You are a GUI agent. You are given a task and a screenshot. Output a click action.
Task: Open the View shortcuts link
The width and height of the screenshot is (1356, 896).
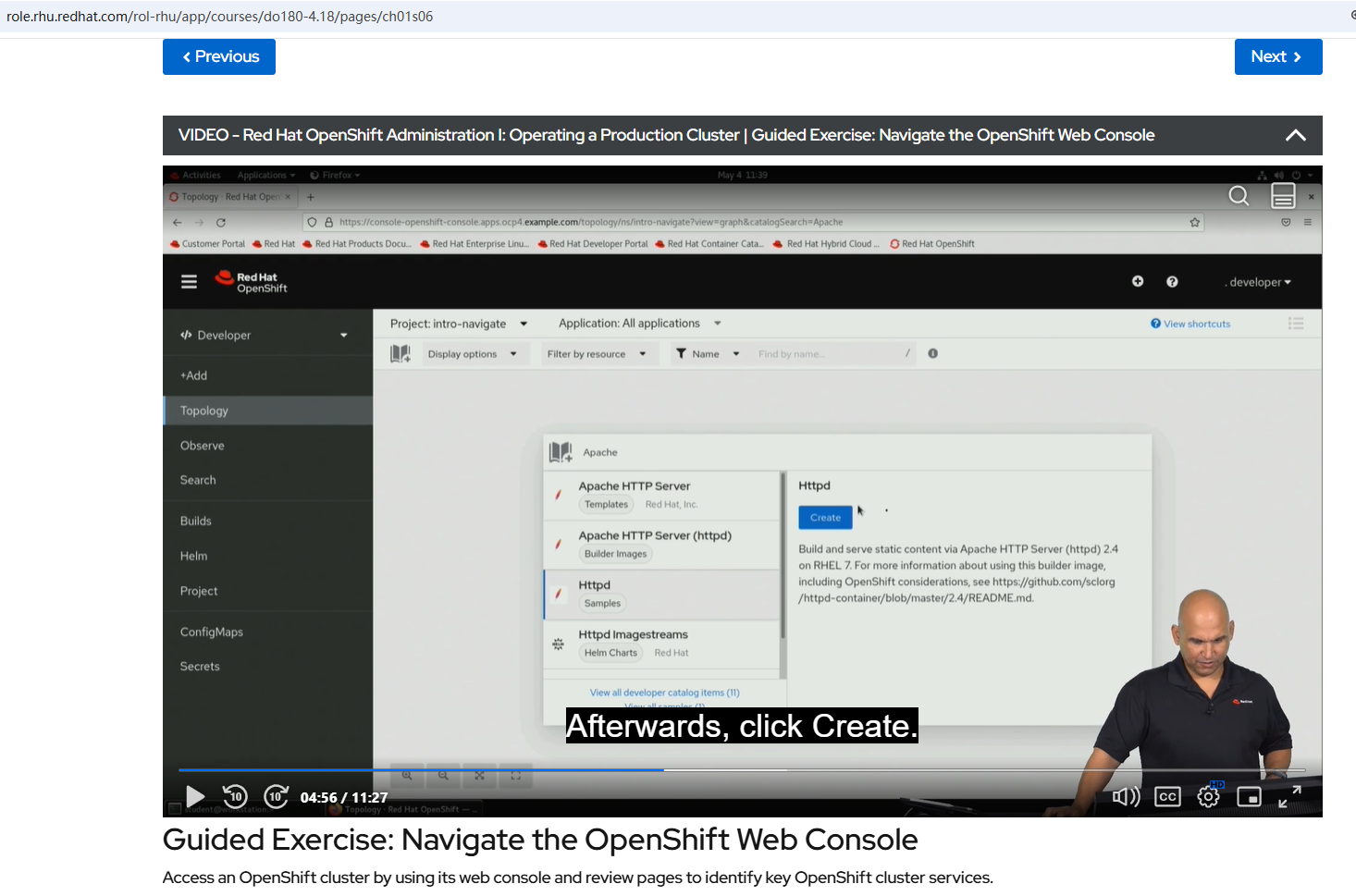click(x=1190, y=324)
